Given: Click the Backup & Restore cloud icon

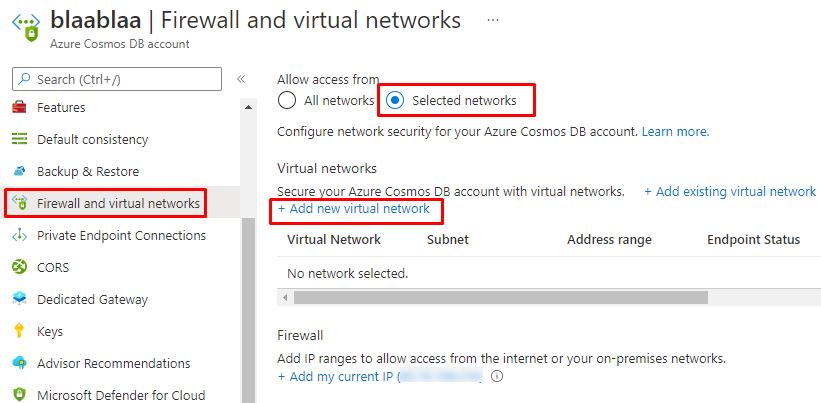Looking at the screenshot, I should (19, 171).
